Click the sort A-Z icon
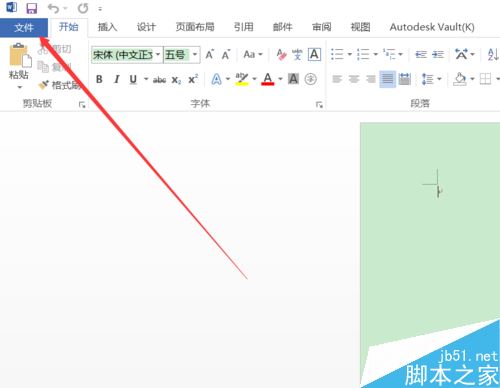The height and width of the screenshot is (388, 500). pyautogui.click(x=493, y=54)
